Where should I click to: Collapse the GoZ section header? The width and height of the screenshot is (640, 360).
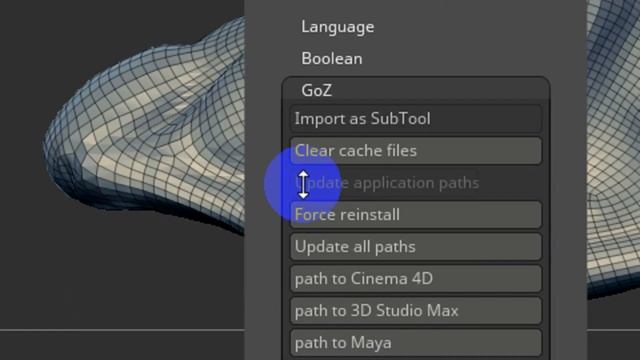[316, 91]
